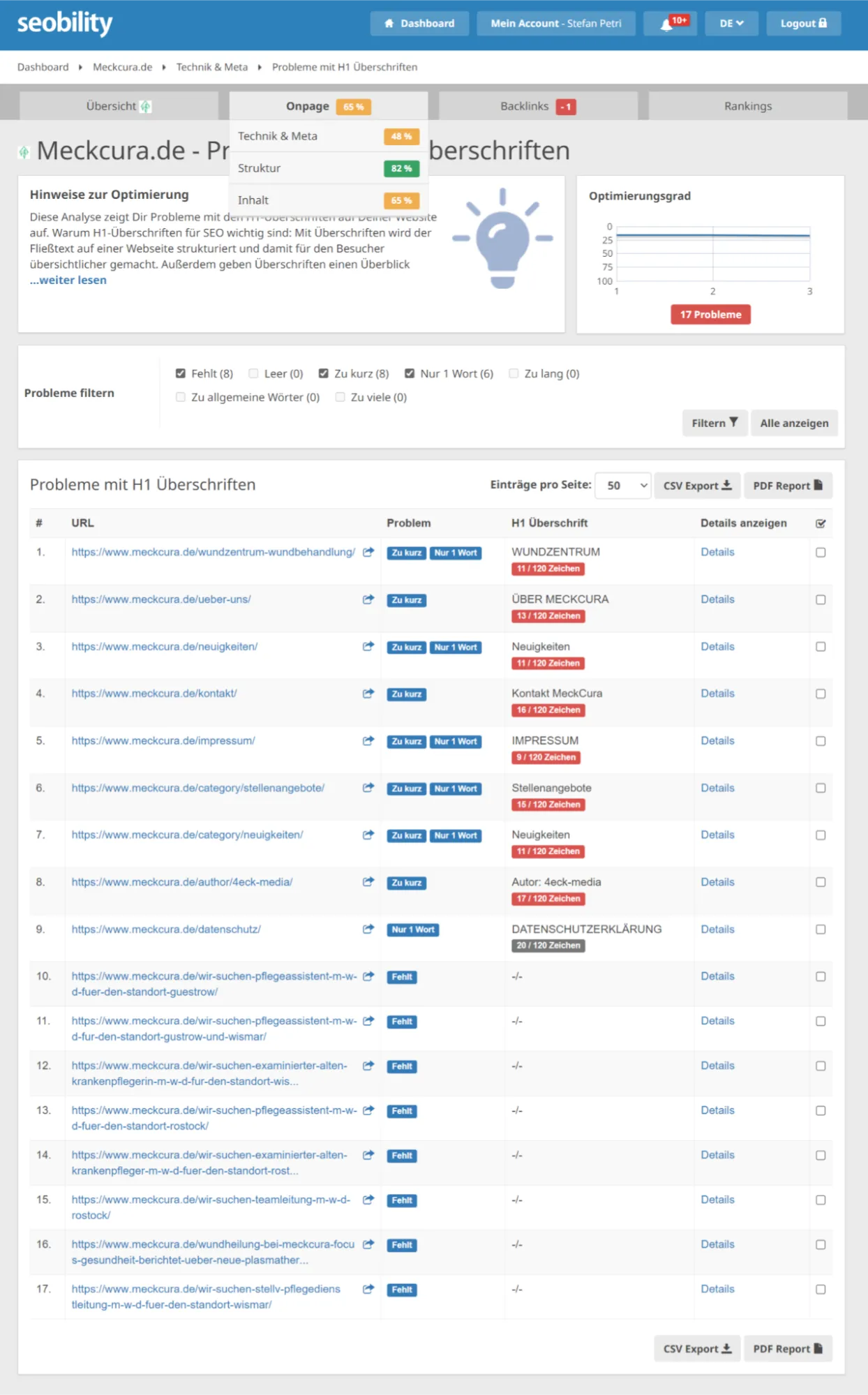Open external link icon for category/neuigkeiten URL
Screen dimensions: 868x1395
point(368,835)
